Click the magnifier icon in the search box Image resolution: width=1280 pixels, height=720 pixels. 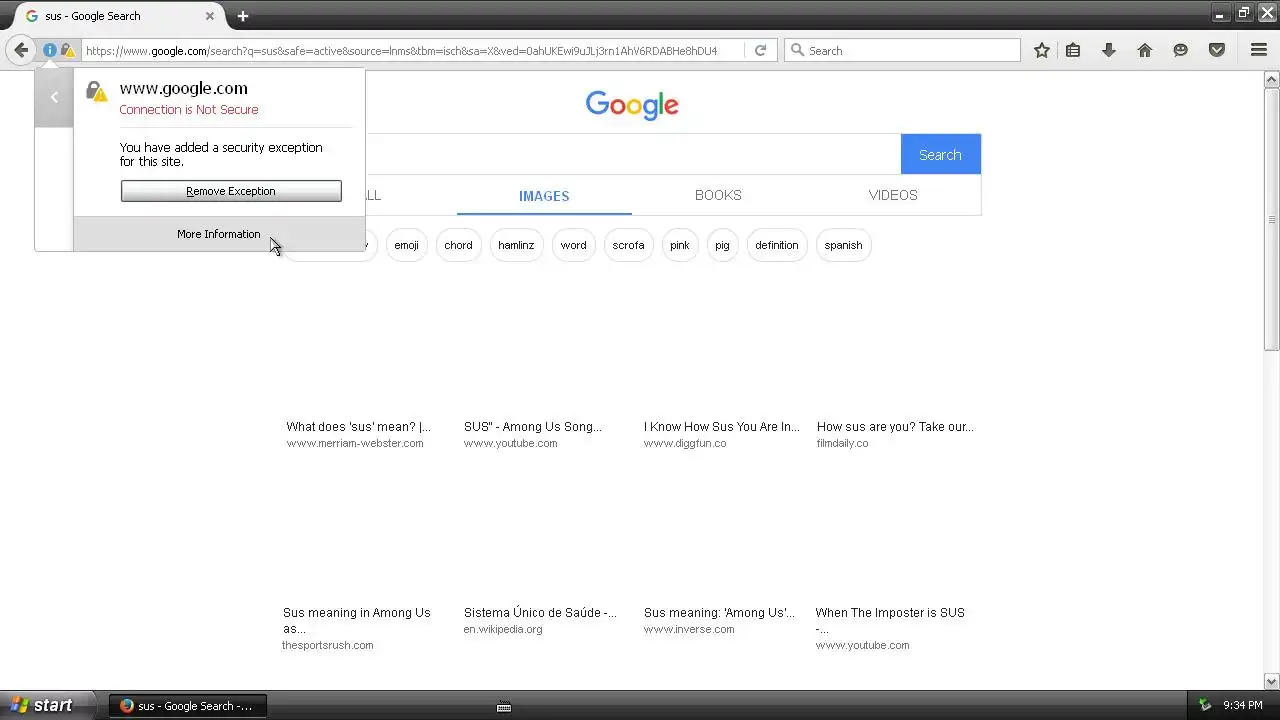[797, 50]
